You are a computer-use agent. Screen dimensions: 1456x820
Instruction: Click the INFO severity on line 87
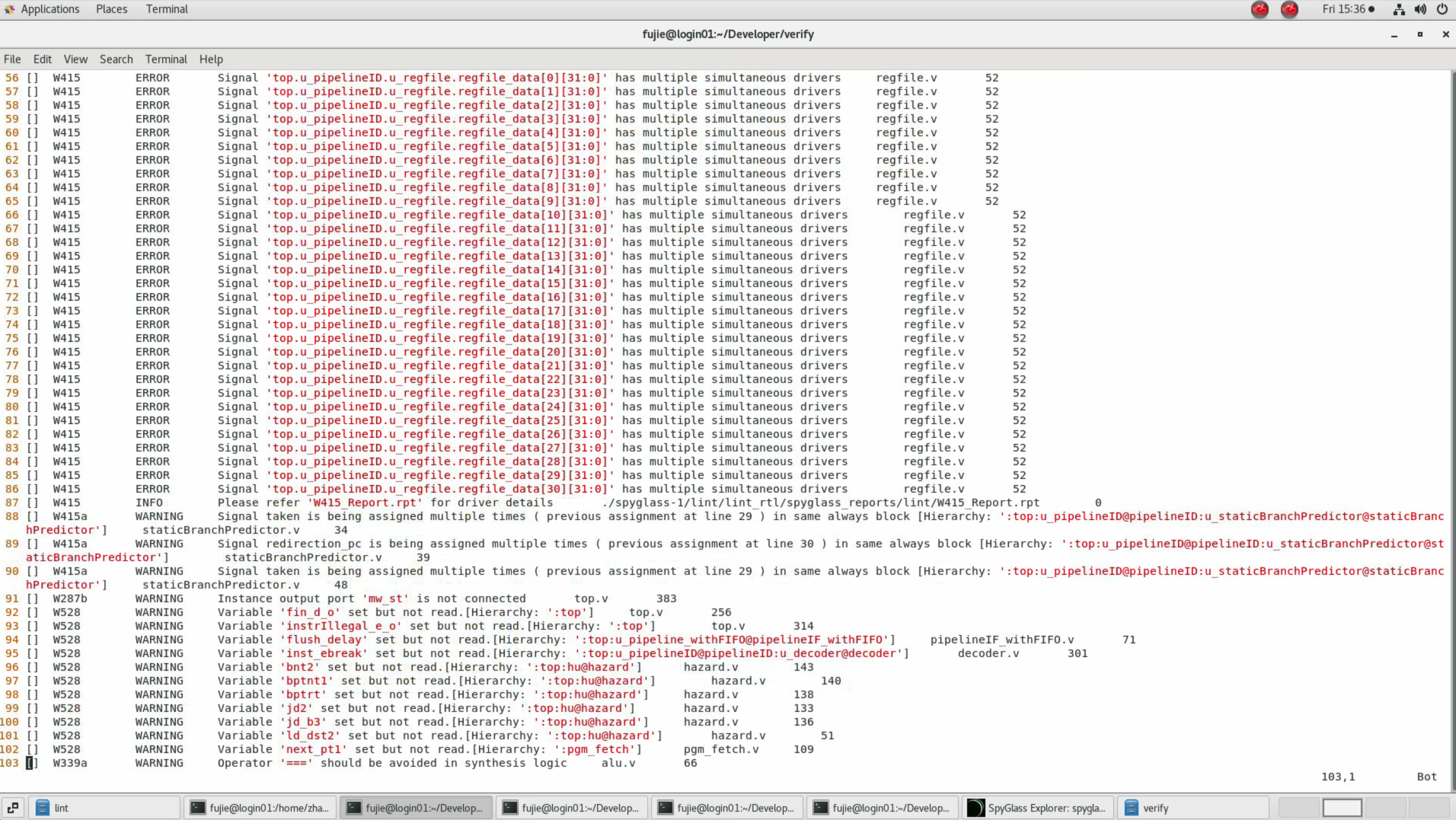tap(149, 503)
